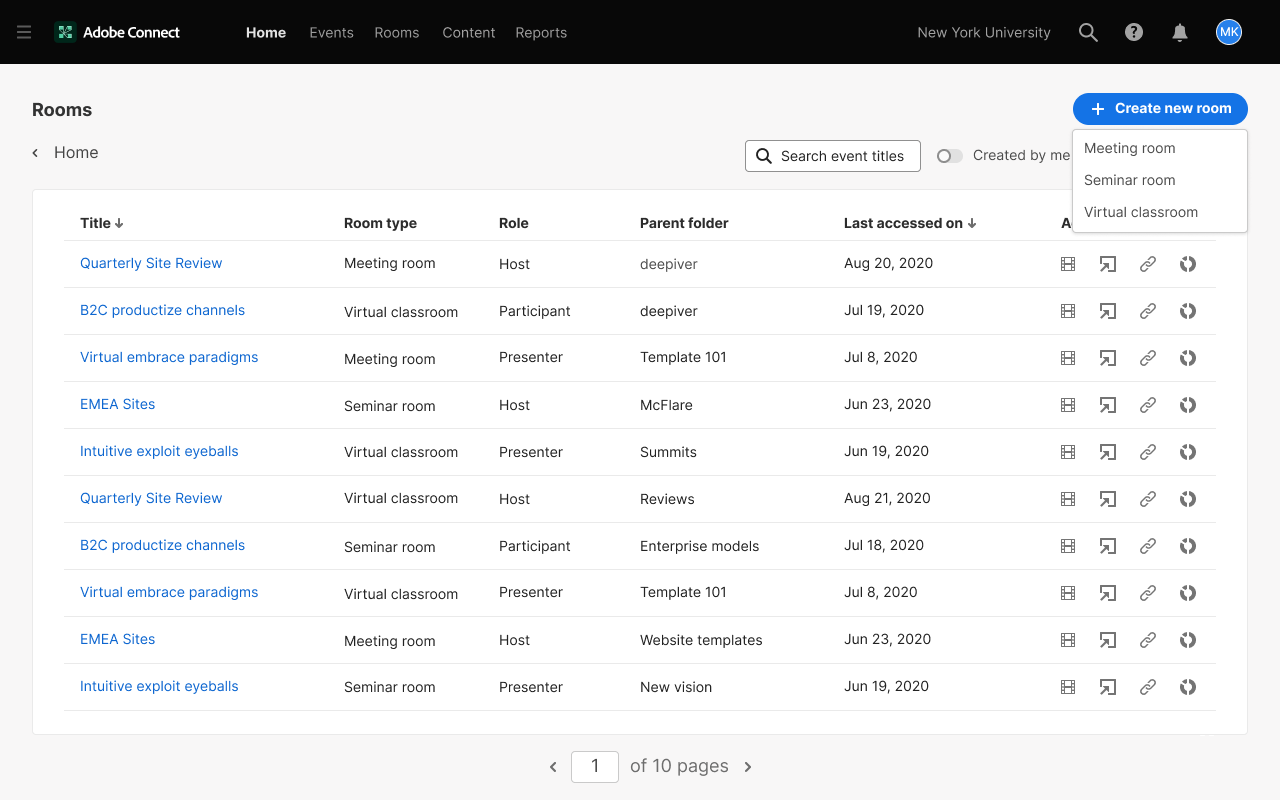Launch B2C productize channels in Enterprise models folder
Screen dimensions: 1280x800
coord(1108,546)
